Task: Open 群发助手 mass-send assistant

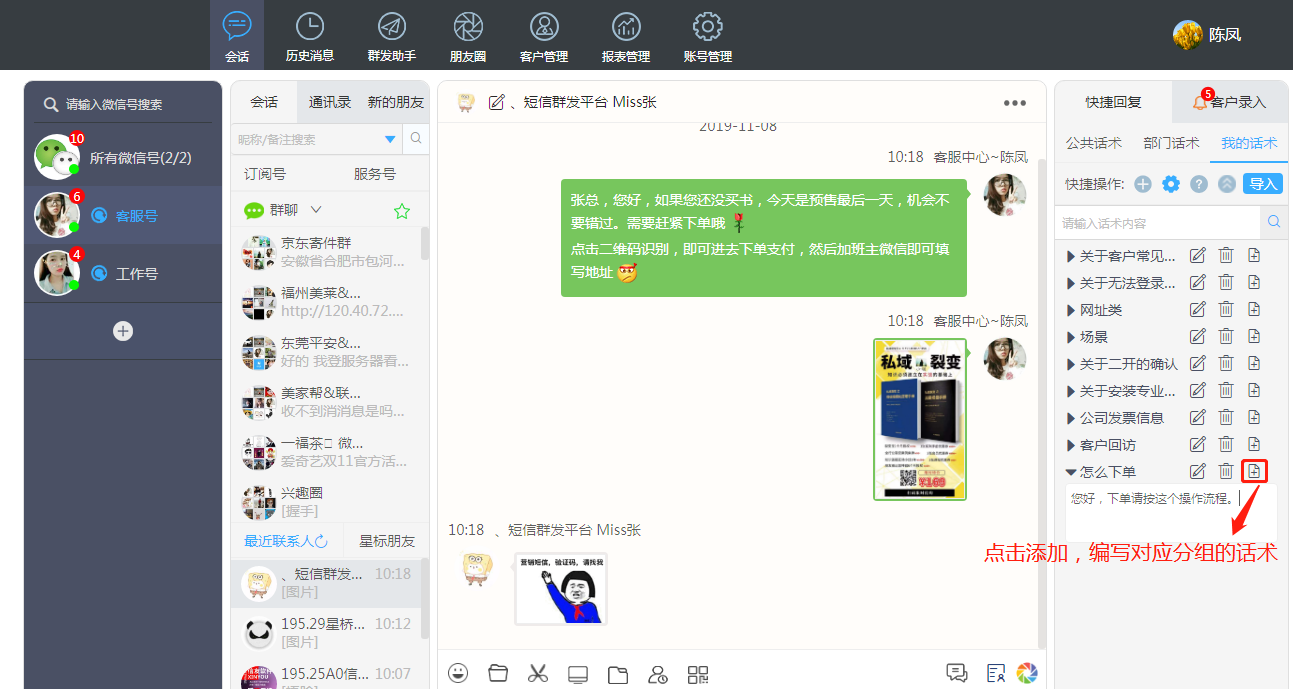Action: [x=392, y=36]
